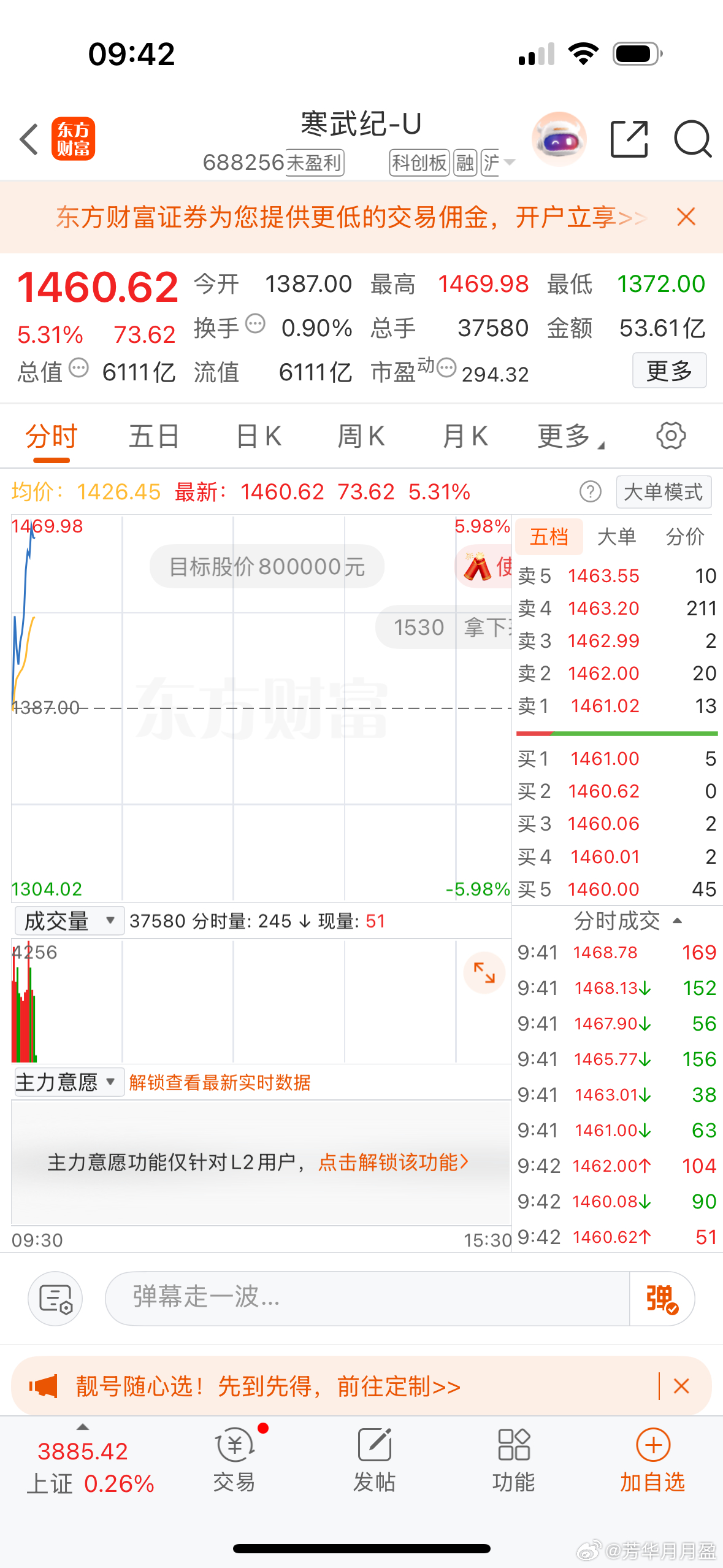Open the danmaku settings list icon
723x1568 pixels.
tap(56, 1299)
